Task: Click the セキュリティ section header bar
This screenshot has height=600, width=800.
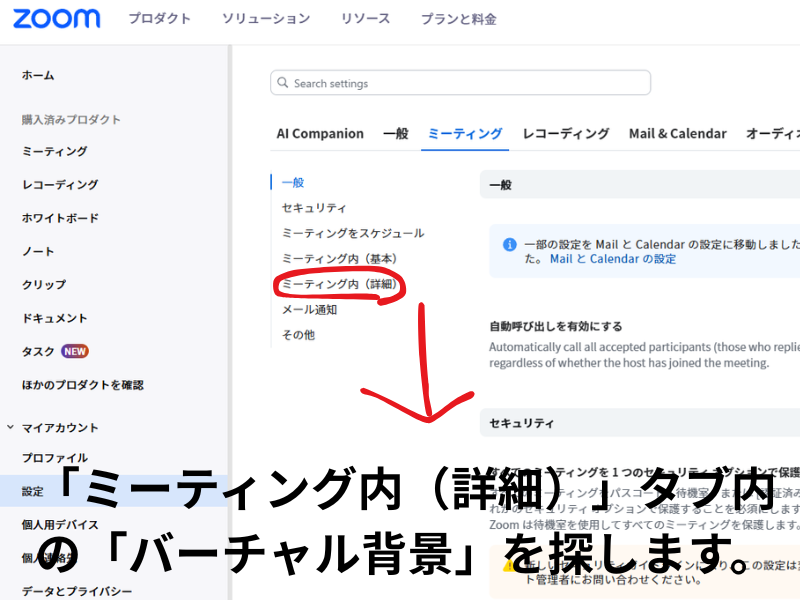Action: click(640, 423)
